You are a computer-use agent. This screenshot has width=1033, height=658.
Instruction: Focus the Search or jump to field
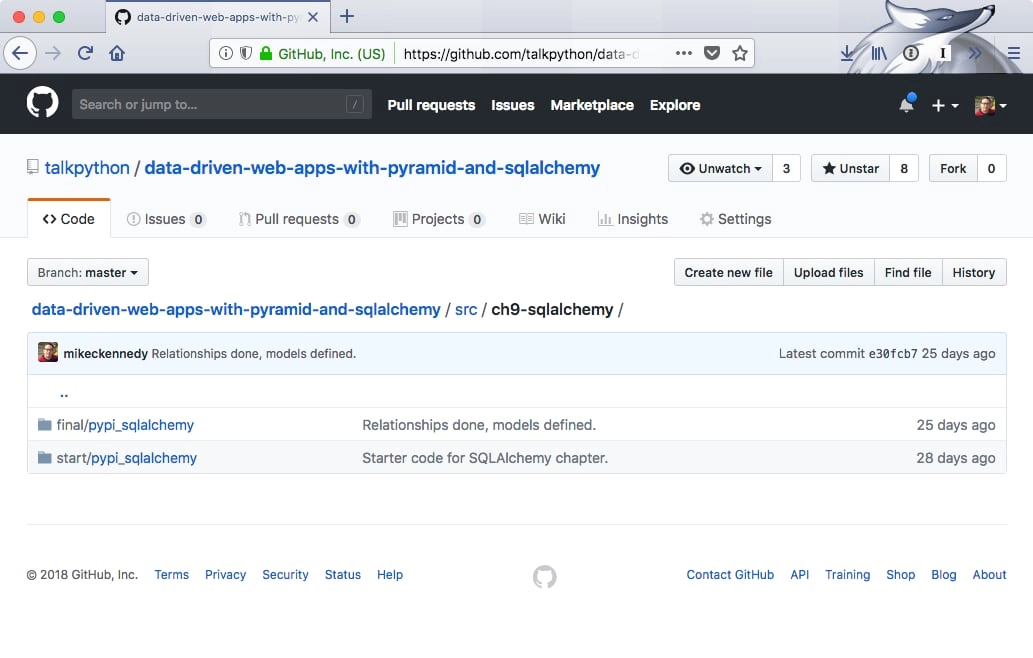click(210, 104)
